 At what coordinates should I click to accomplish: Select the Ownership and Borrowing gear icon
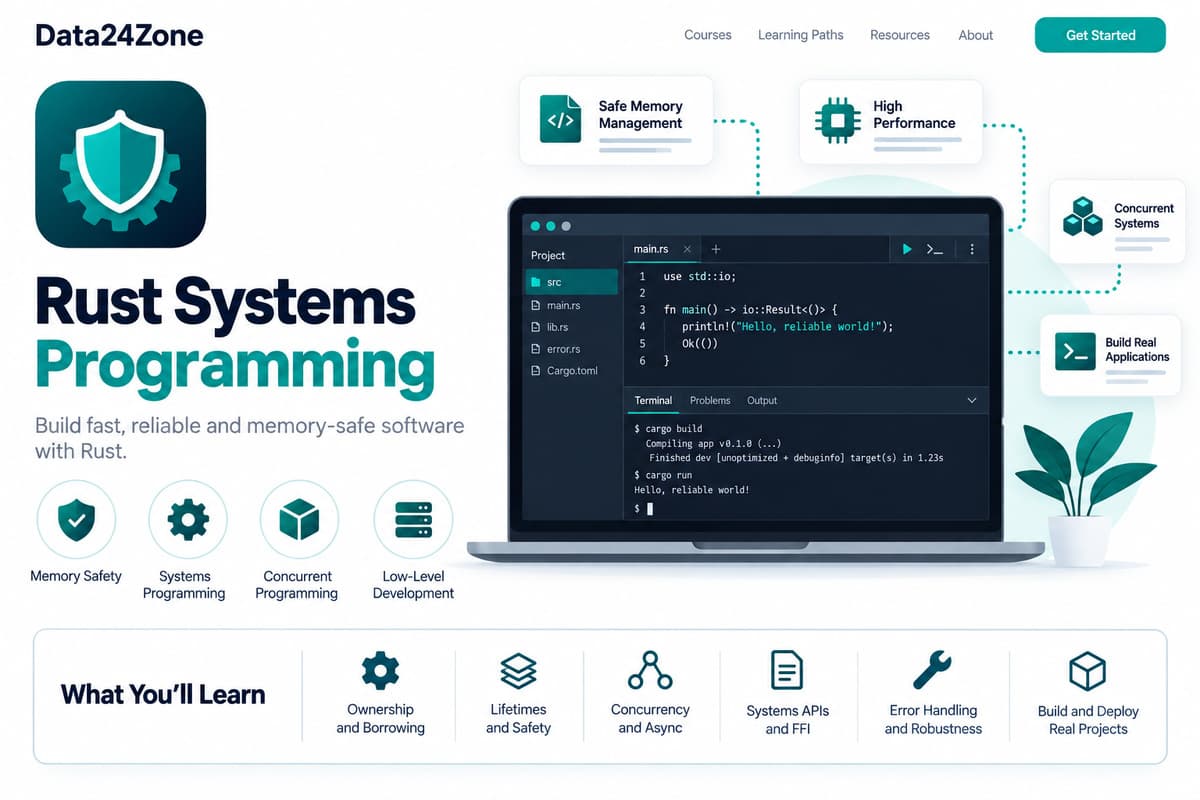click(x=380, y=670)
